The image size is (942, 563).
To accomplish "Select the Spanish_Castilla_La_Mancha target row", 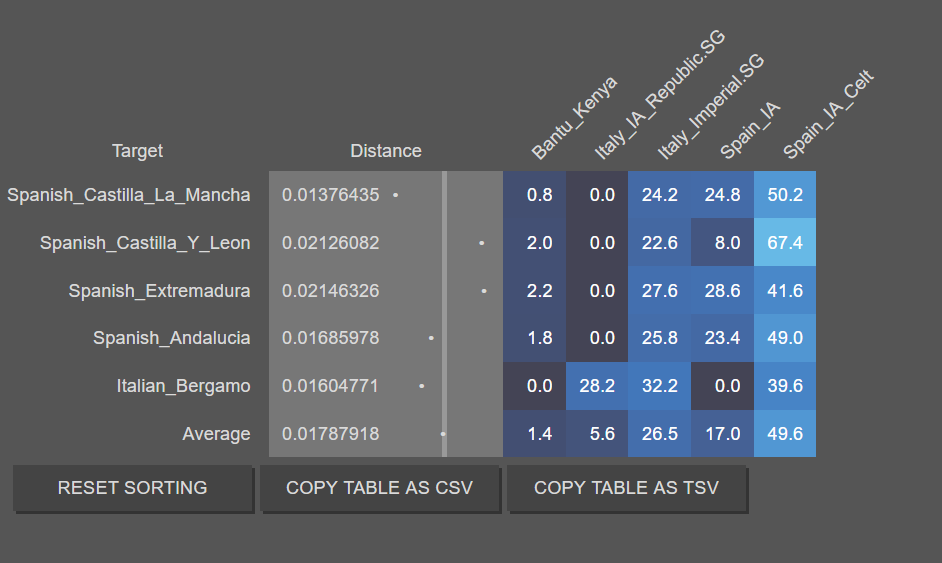I will (129, 195).
